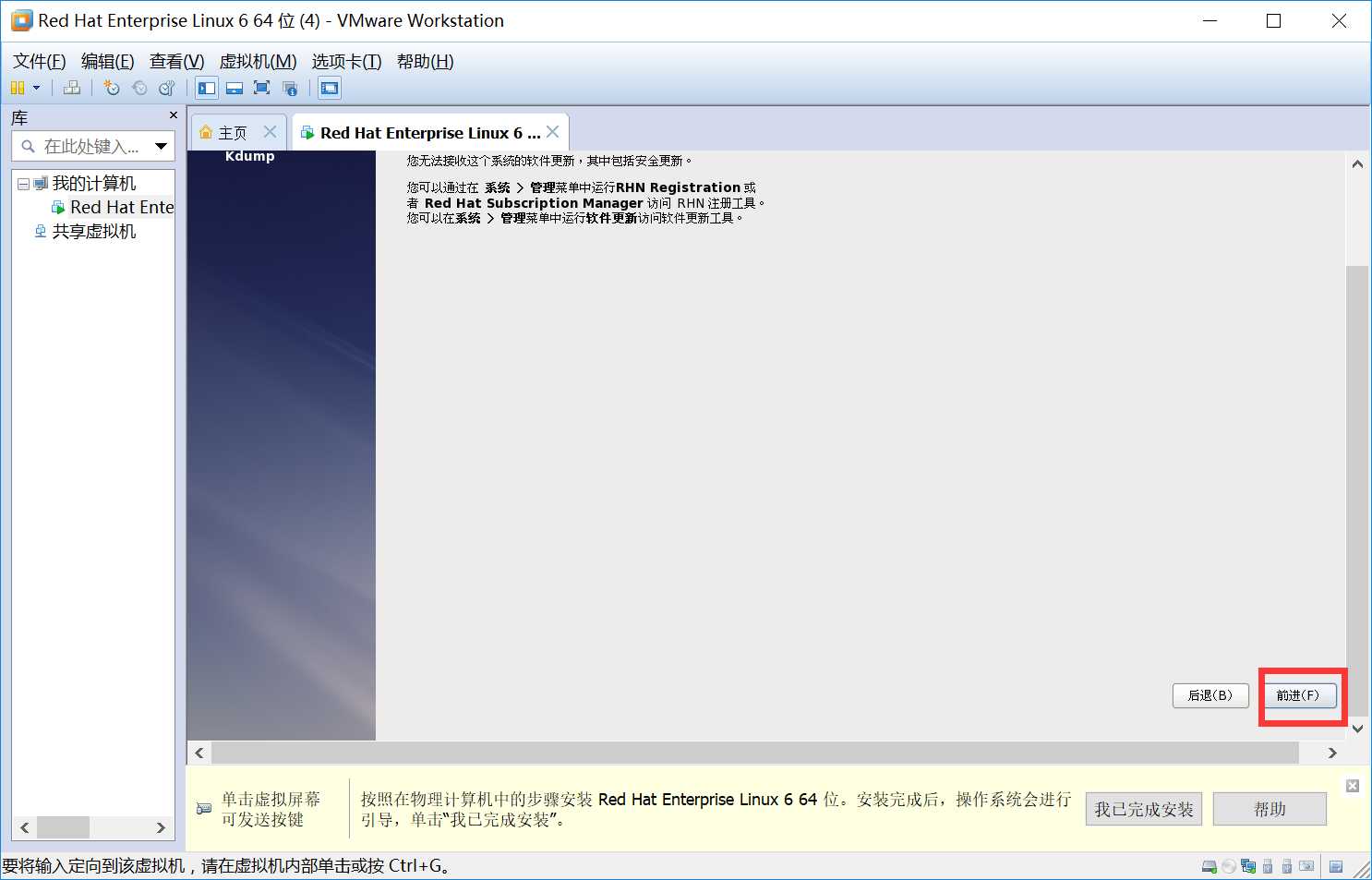Click the revert to snapshot icon

[139, 88]
